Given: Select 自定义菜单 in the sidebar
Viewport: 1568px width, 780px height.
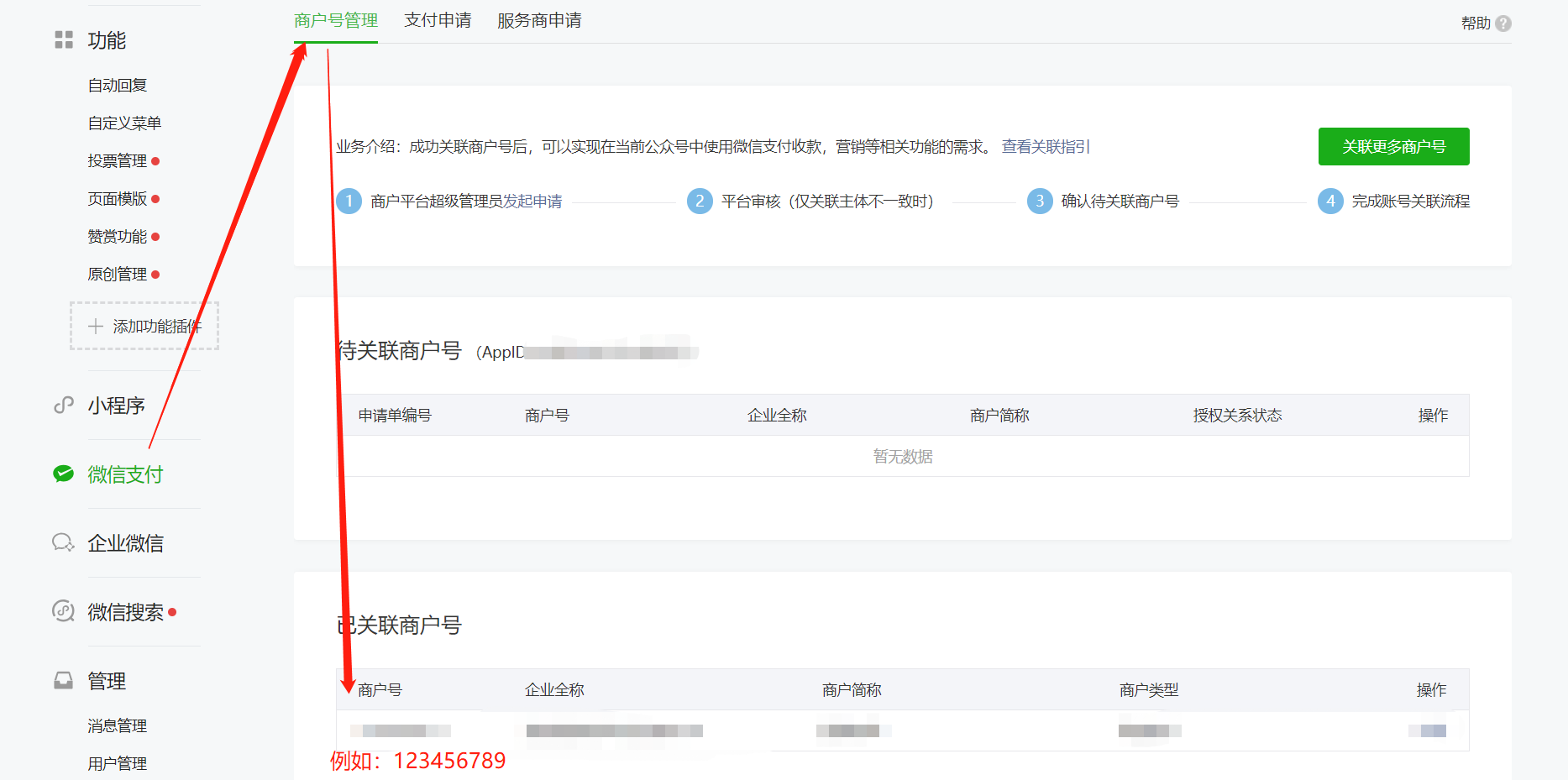Looking at the screenshot, I should [x=123, y=122].
